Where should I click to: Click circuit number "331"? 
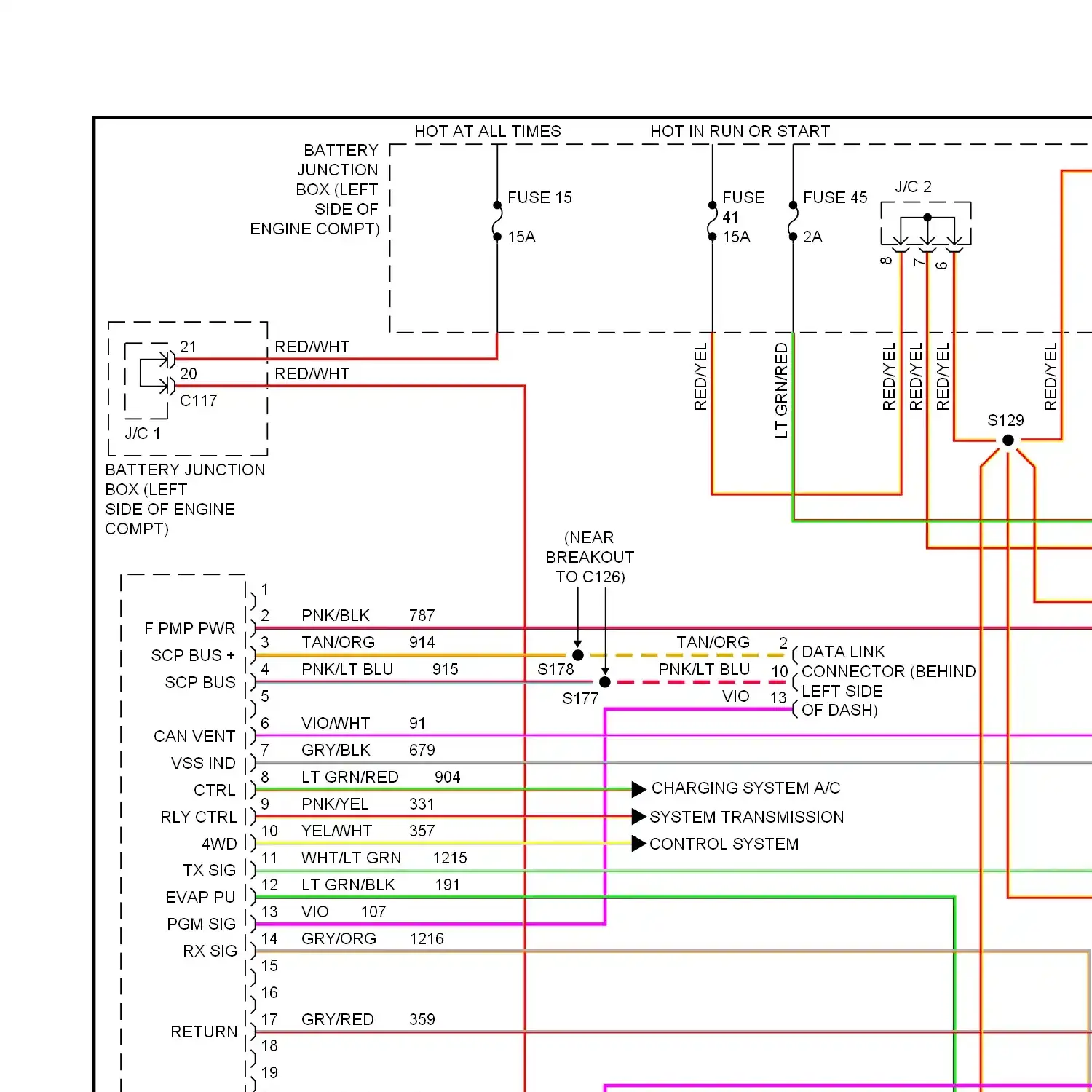point(422,804)
